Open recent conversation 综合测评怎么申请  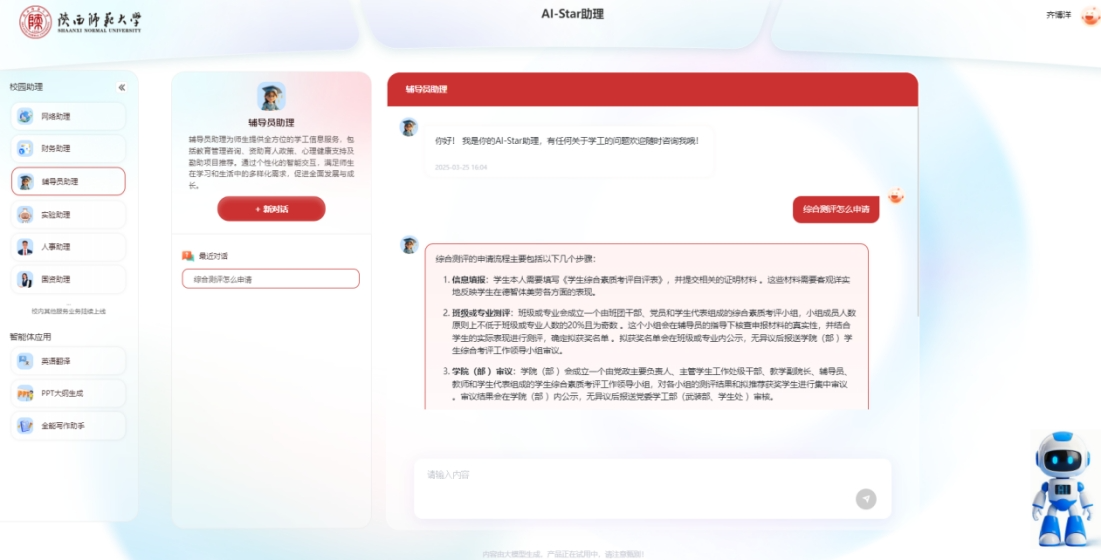[270, 279]
